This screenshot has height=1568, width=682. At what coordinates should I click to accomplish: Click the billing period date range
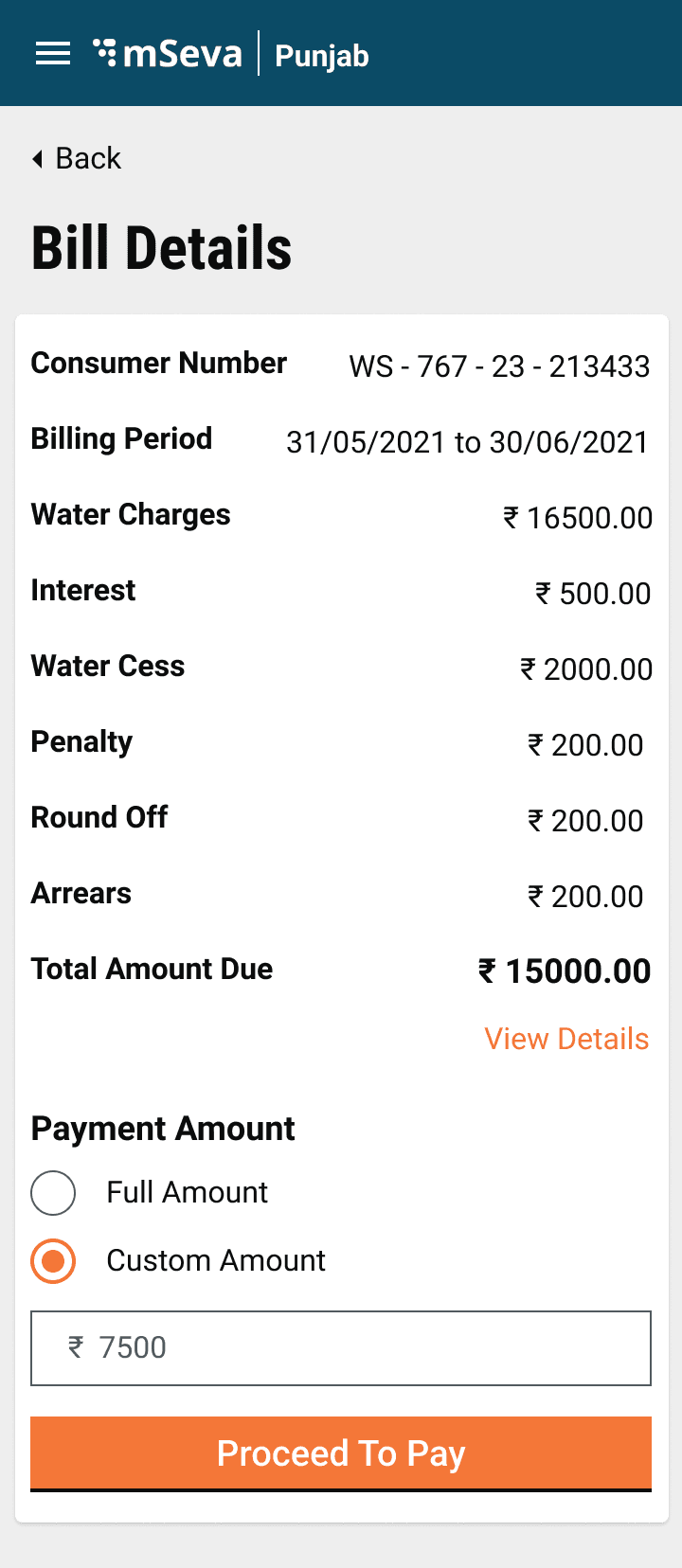pos(467,442)
